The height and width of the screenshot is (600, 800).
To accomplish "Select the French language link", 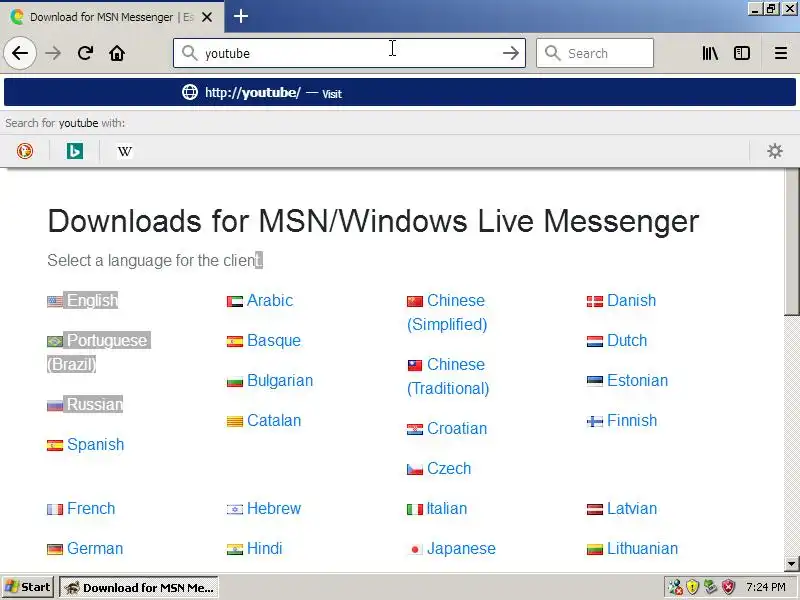I will (x=91, y=509).
